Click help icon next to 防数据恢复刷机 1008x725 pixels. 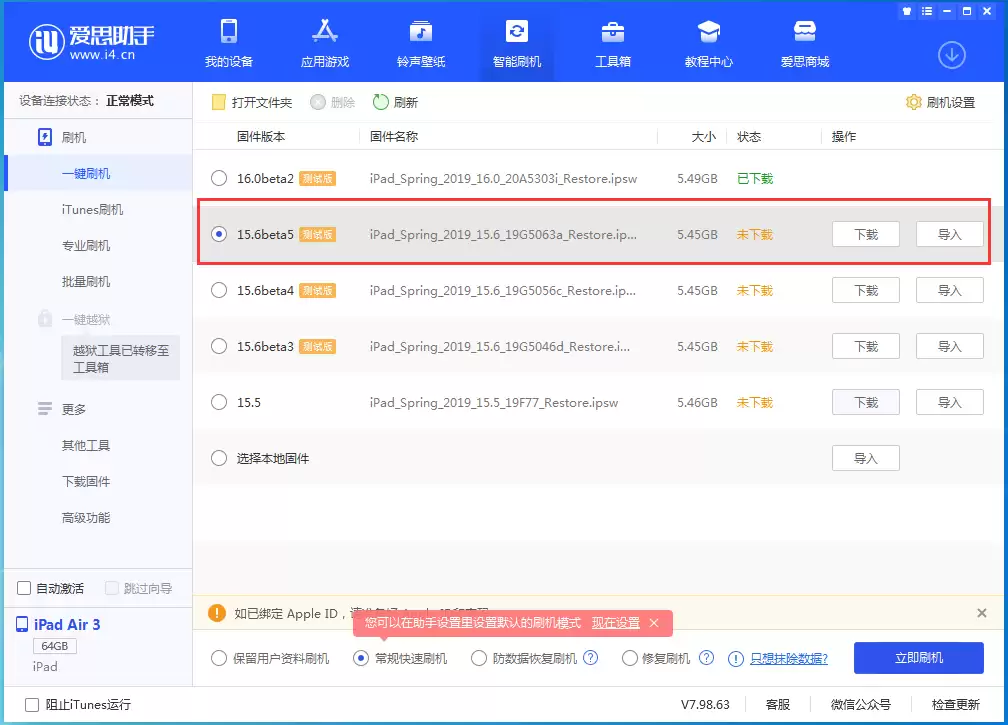click(x=590, y=658)
